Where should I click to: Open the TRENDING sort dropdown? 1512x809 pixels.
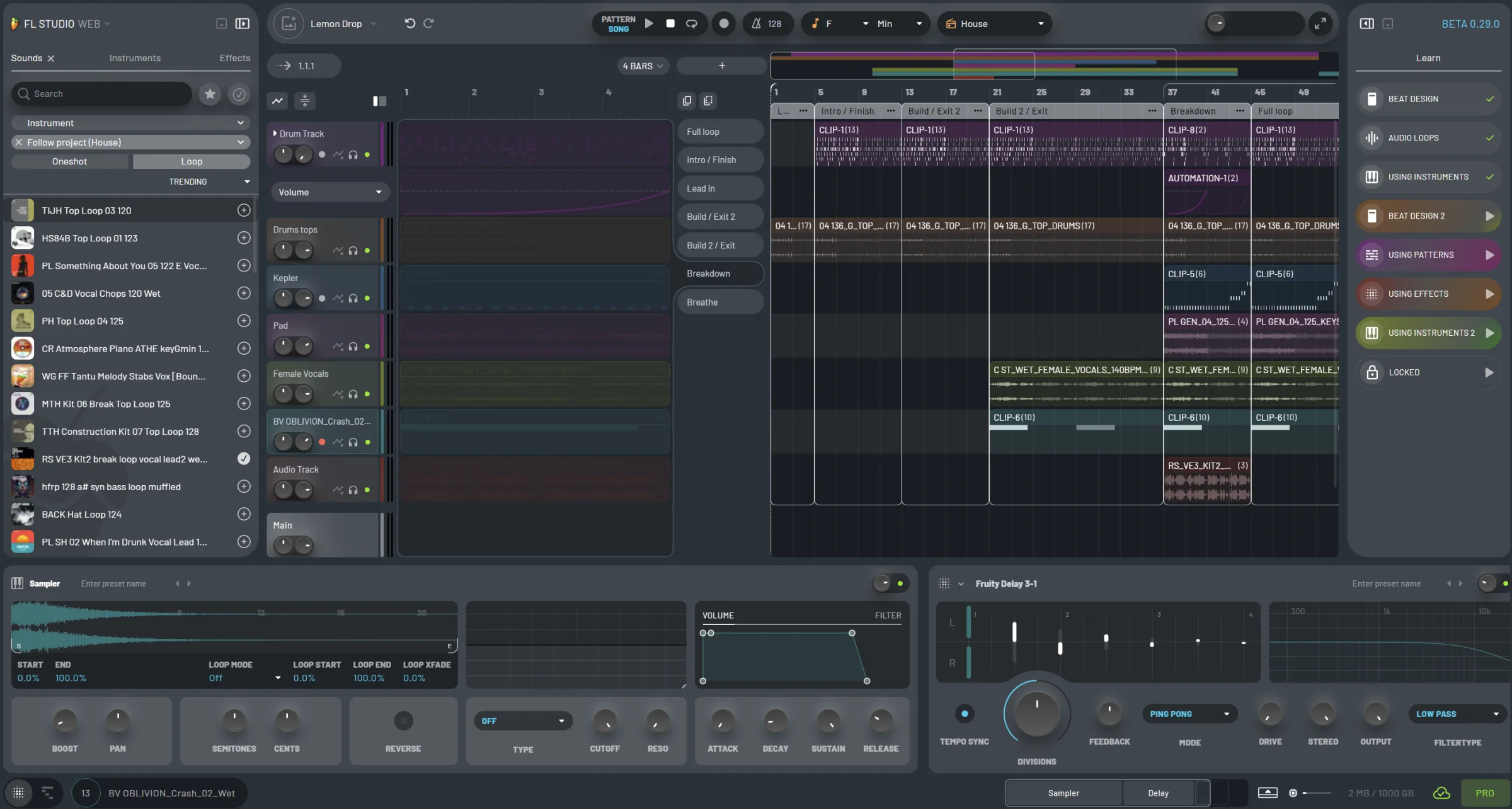[x=209, y=181]
